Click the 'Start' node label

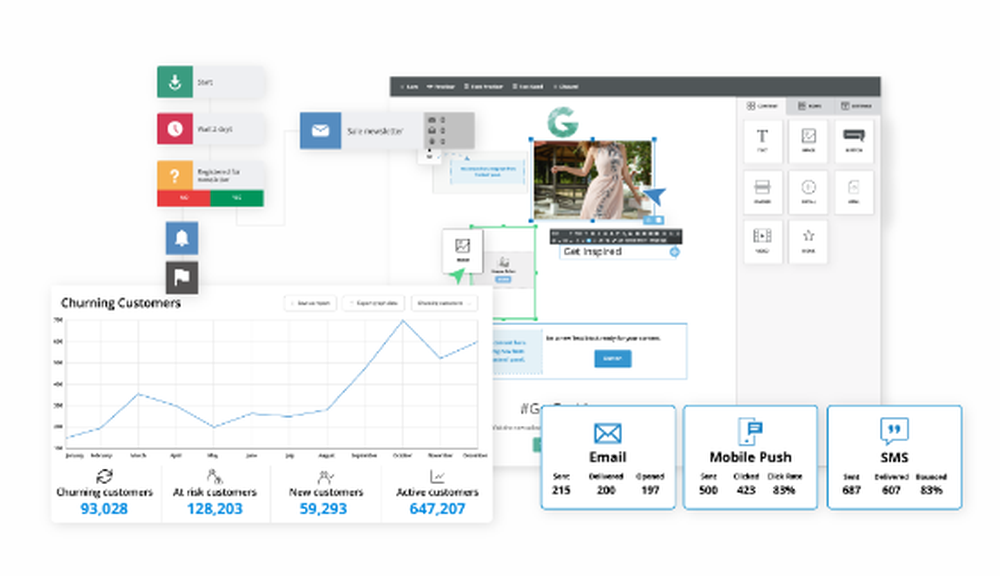coord(205,82)
